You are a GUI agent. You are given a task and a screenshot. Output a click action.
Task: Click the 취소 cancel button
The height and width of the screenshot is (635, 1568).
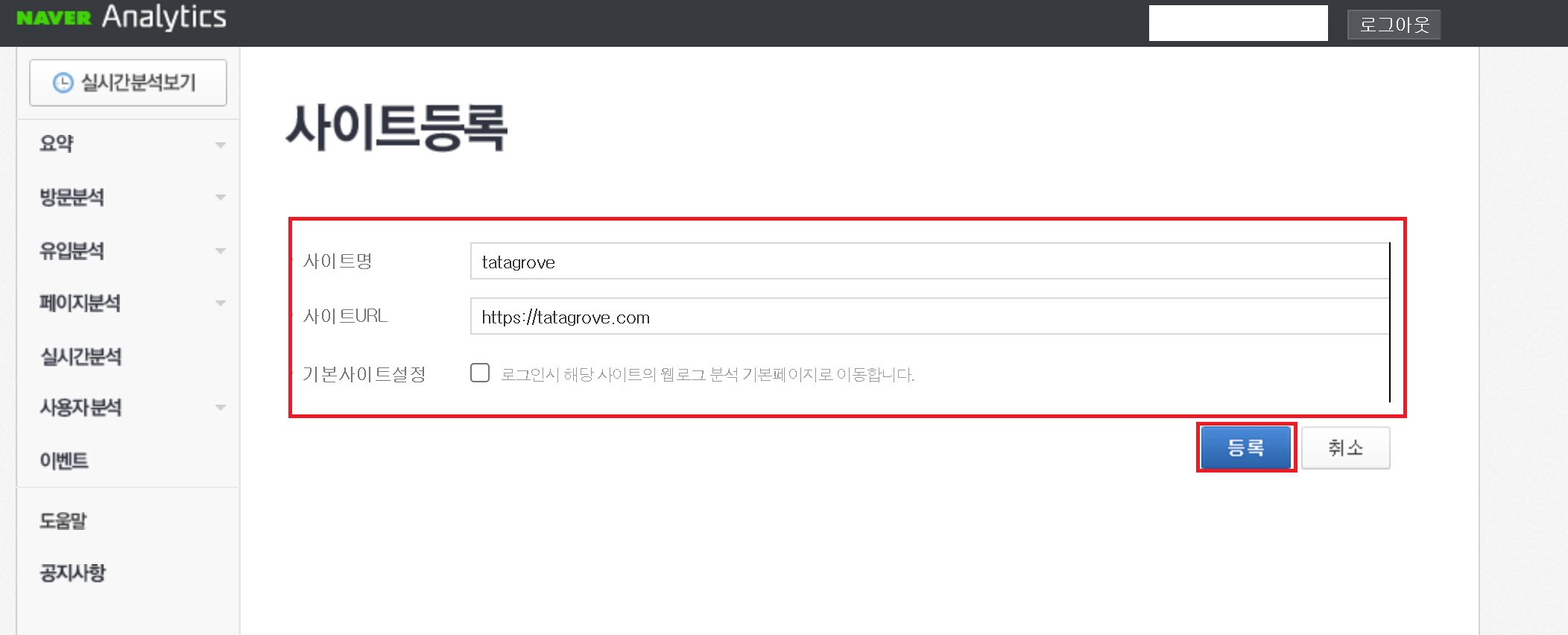coord(1345,447)
